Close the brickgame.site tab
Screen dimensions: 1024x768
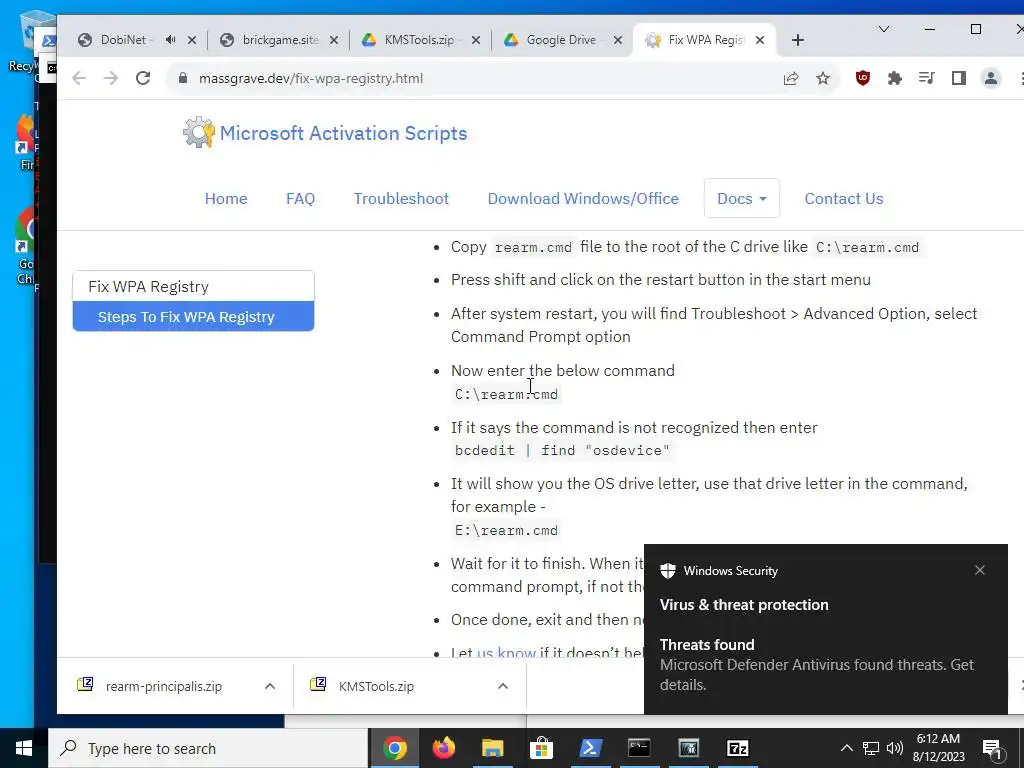point(334,40)
